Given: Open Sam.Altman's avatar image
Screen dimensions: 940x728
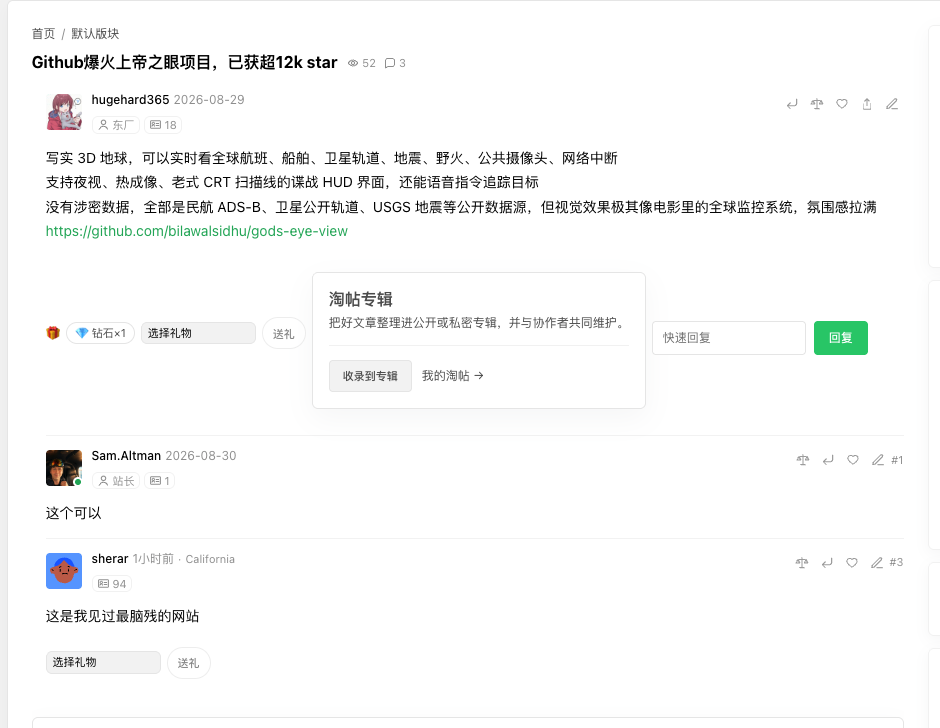Looking at the screenshot, I should coord(64,468).
